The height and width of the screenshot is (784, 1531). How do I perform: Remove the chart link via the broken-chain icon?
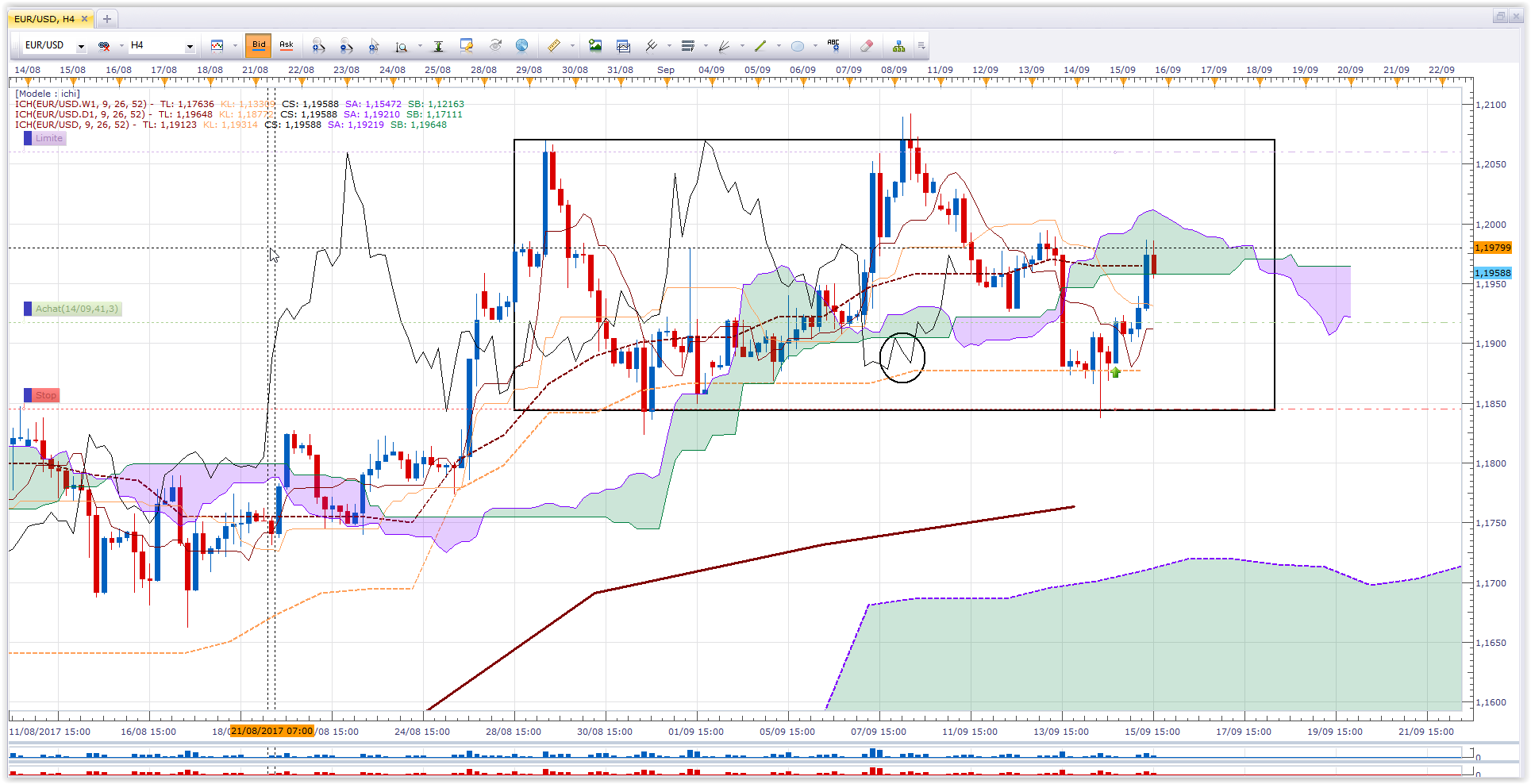click(x=104, y=46)
